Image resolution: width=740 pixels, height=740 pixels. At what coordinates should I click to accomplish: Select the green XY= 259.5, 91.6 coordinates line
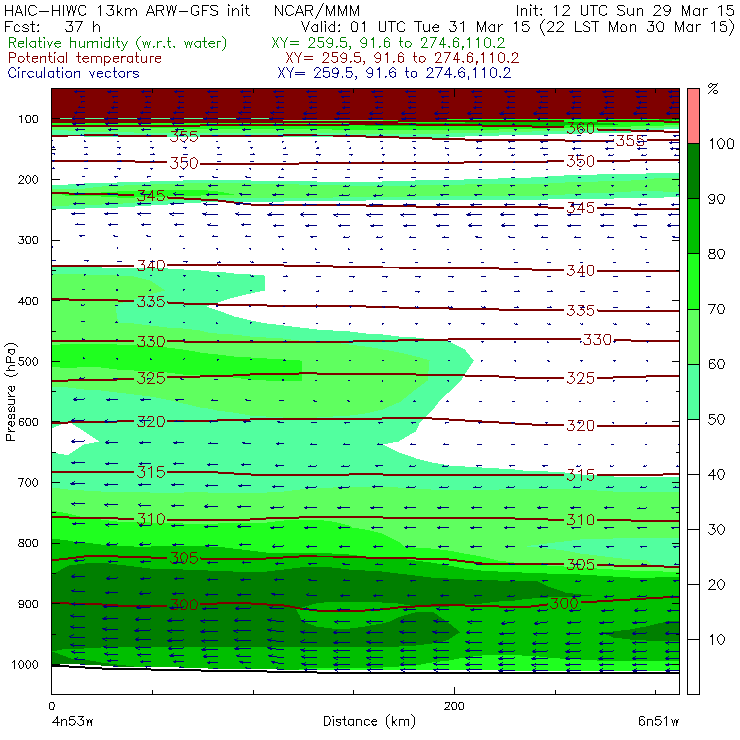tap(388, 43)
